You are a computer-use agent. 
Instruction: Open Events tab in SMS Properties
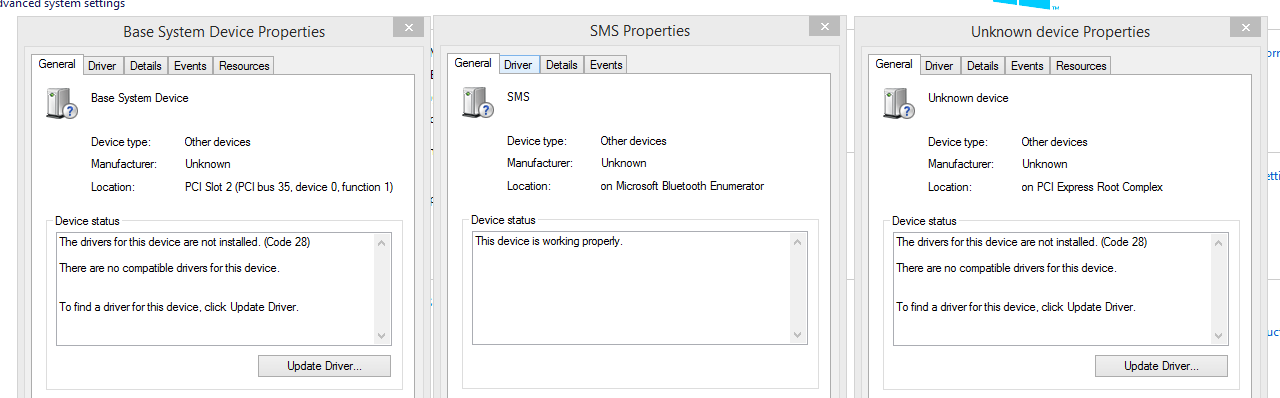click(x=606, y=65)
